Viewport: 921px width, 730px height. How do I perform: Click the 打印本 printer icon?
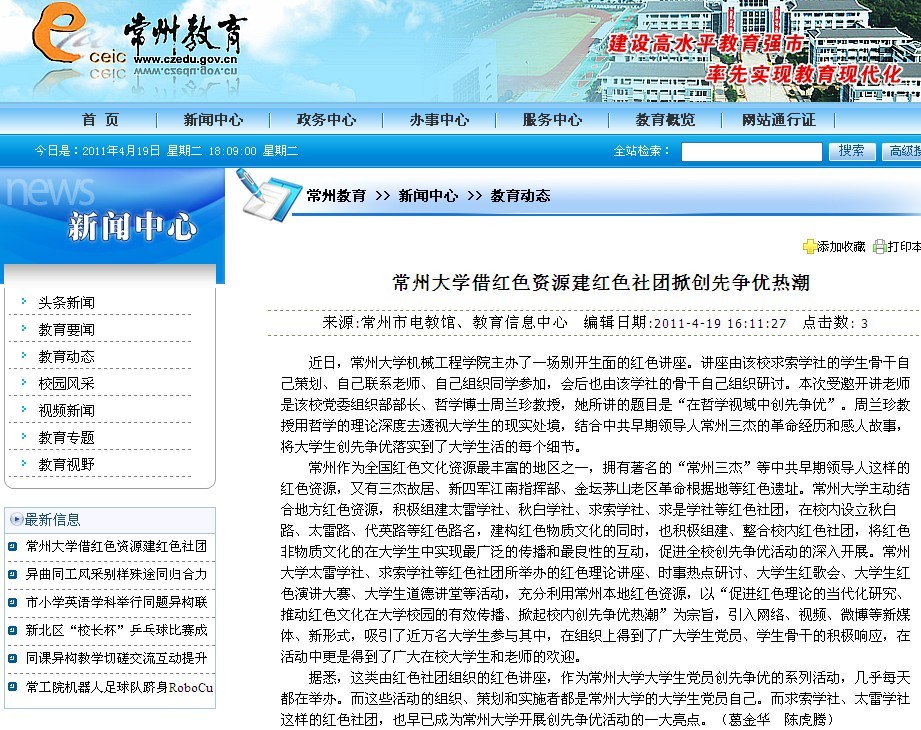click(x=879, y=247)
